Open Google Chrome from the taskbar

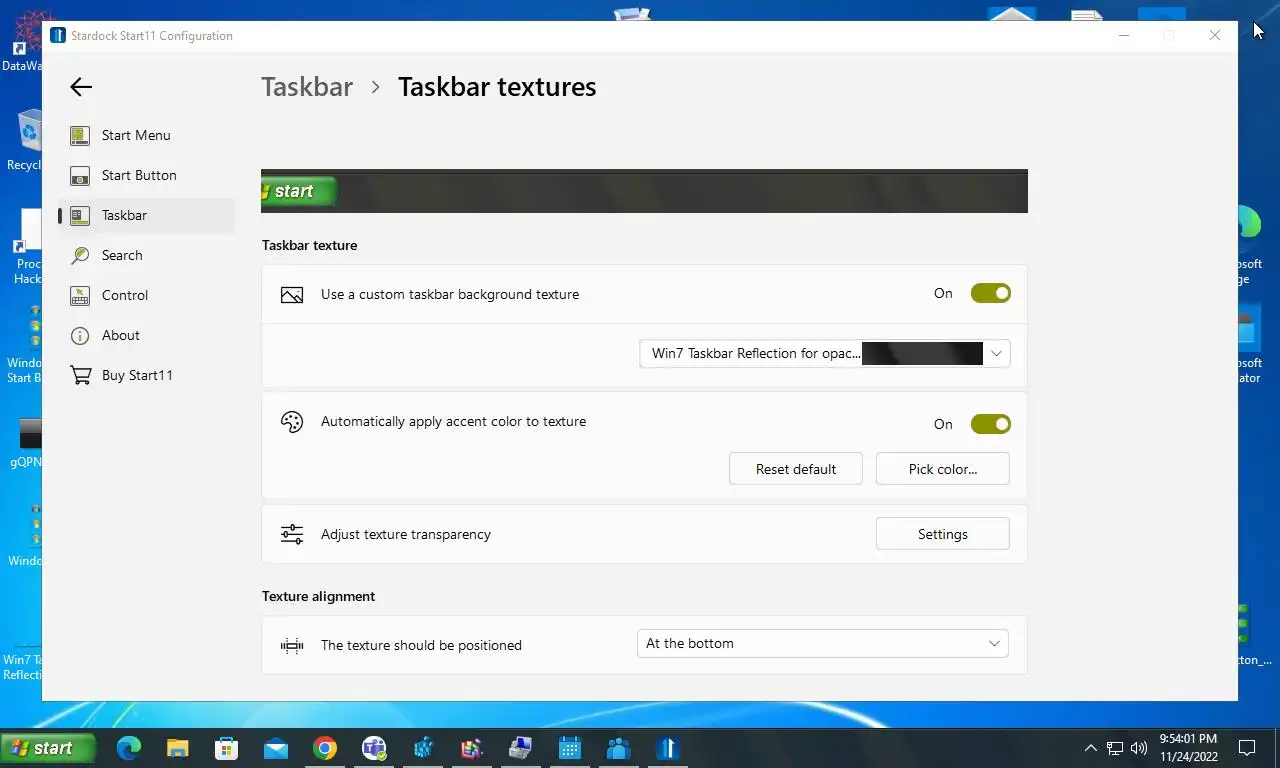tap(324, 748)
